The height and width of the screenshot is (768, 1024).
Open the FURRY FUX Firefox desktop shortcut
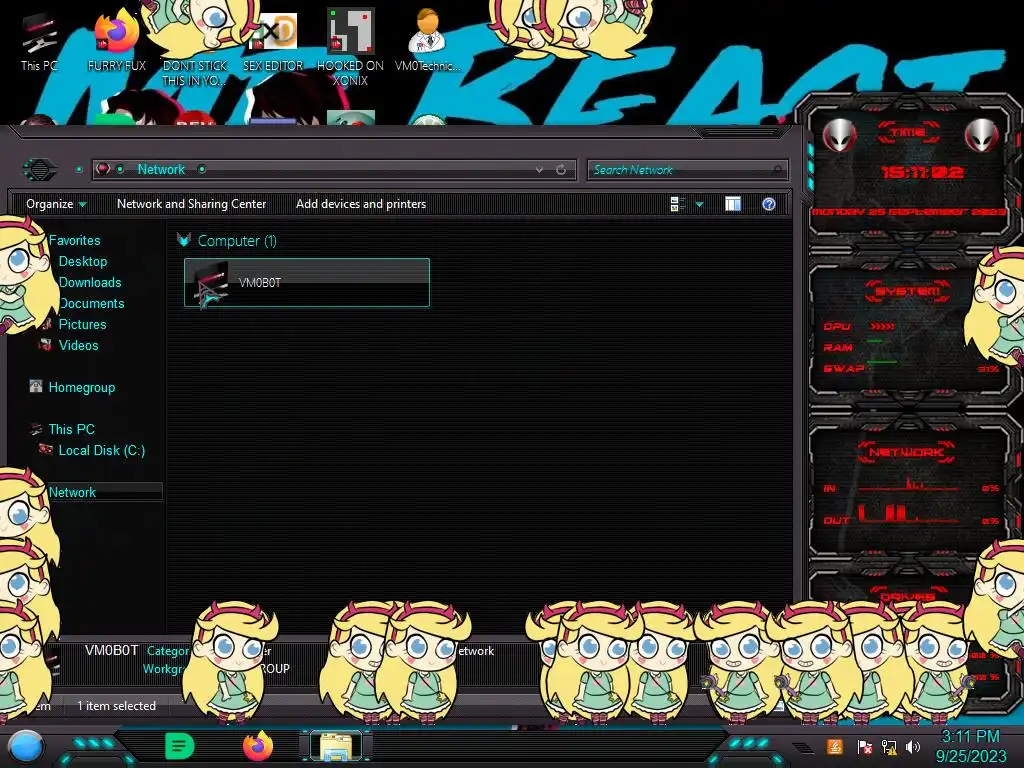(x=116, y=42)
